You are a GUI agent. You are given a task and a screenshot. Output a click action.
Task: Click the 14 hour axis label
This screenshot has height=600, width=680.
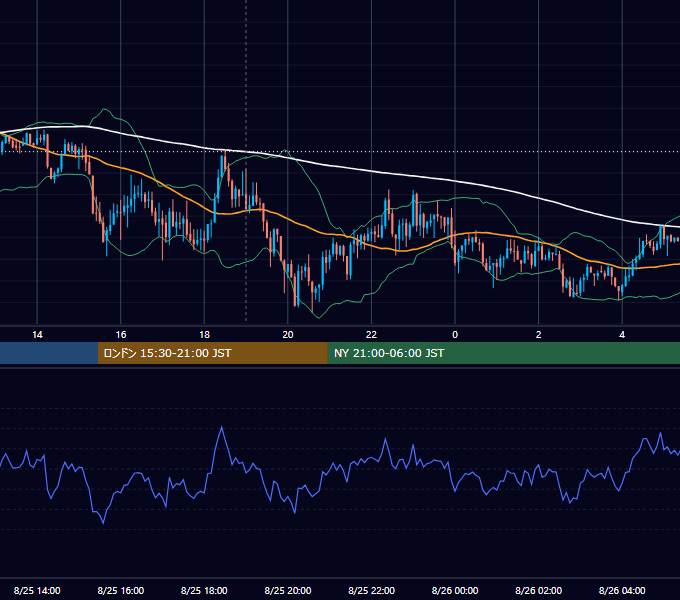click(x=37, y=335)
